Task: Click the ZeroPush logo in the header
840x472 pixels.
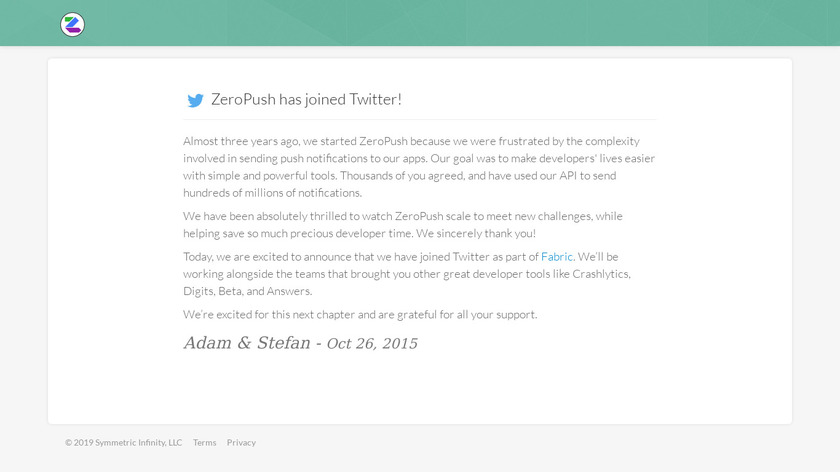Action: click(x=72, y=25)
